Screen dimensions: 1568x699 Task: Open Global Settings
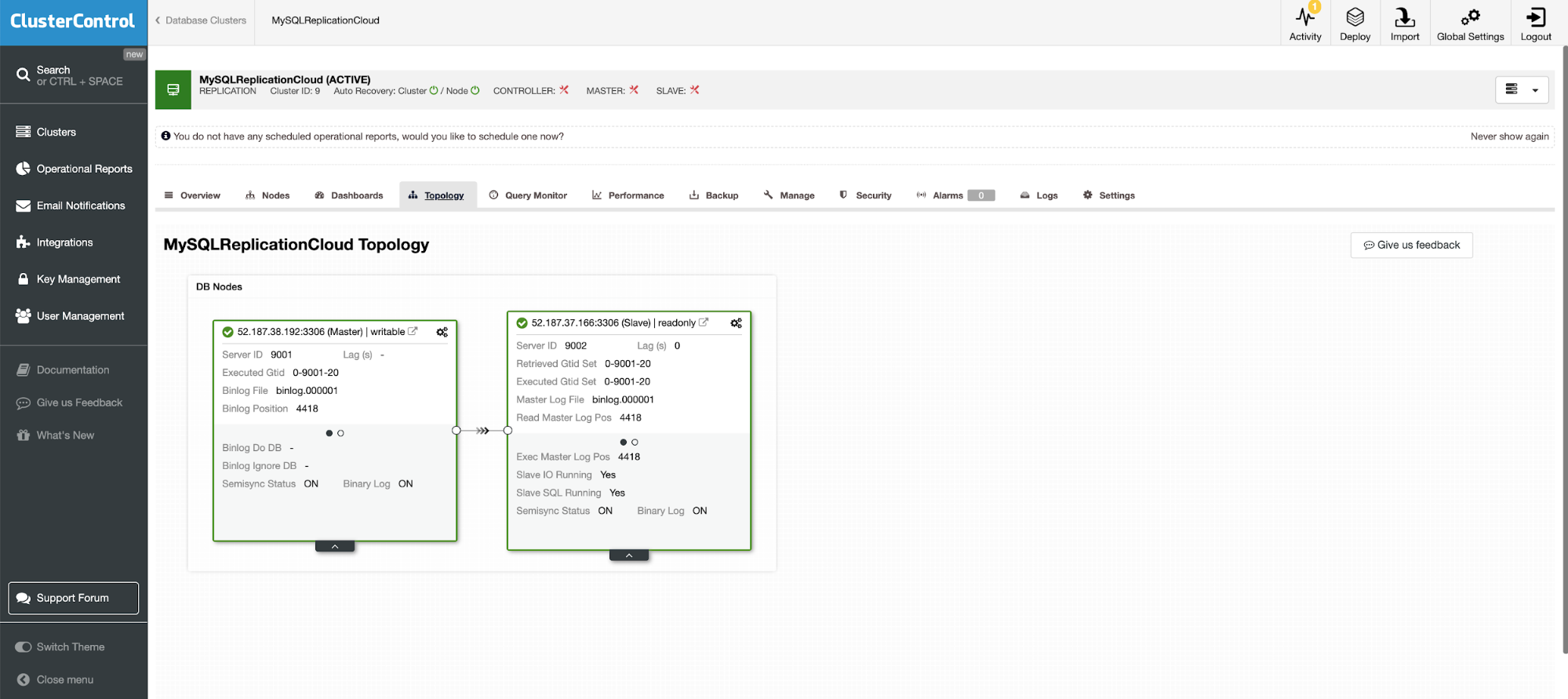point(1470,24)
